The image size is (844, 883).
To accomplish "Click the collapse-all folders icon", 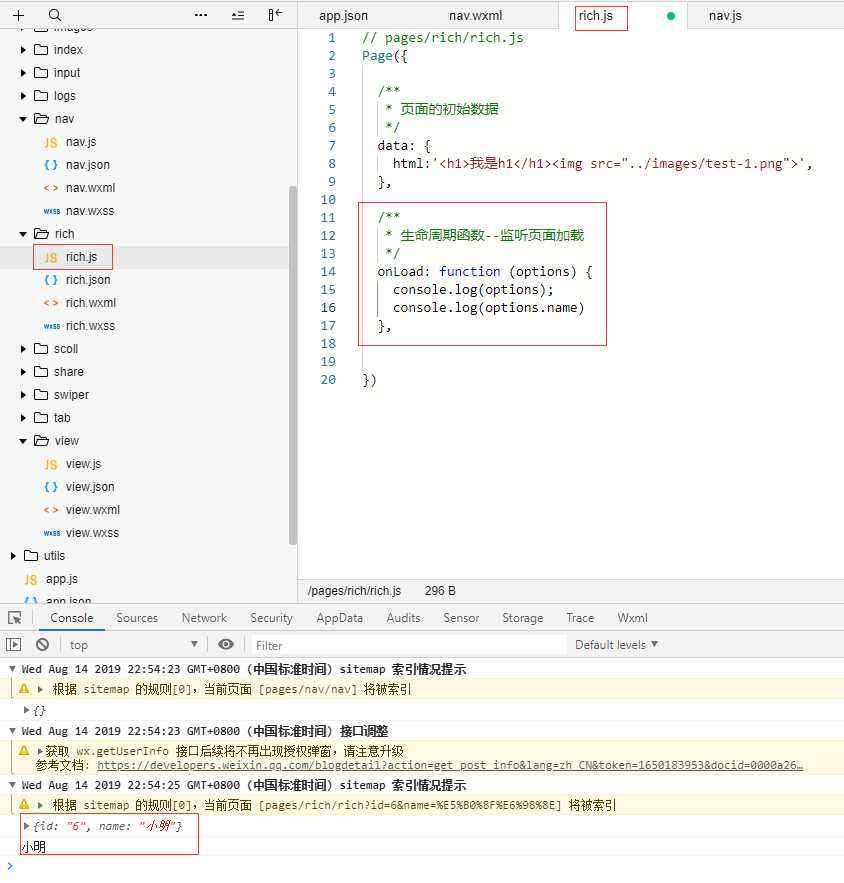I will (238, 15).
